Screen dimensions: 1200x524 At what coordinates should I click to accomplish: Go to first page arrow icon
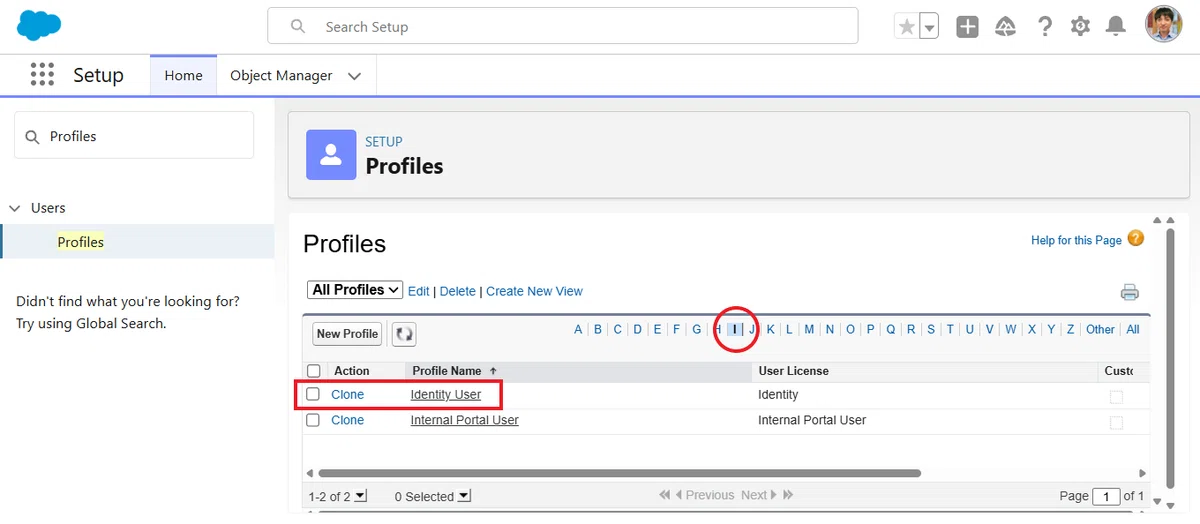coord(665,495)
